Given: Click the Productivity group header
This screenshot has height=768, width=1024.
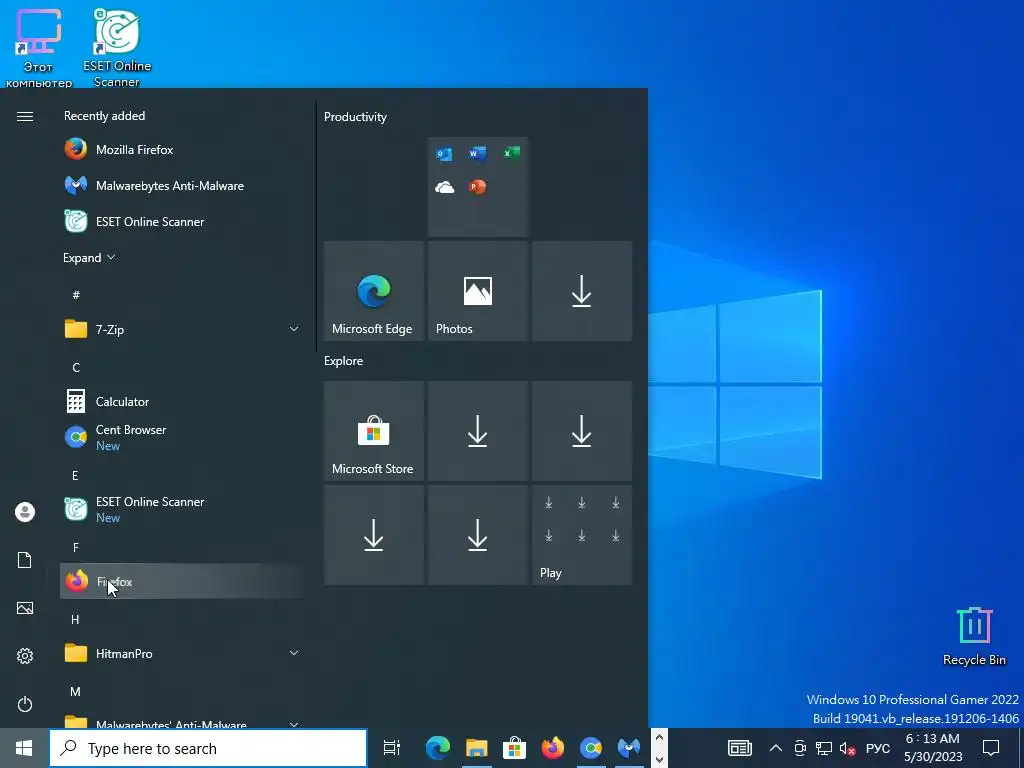Looking at the screenshot, I should click(355, 117).
